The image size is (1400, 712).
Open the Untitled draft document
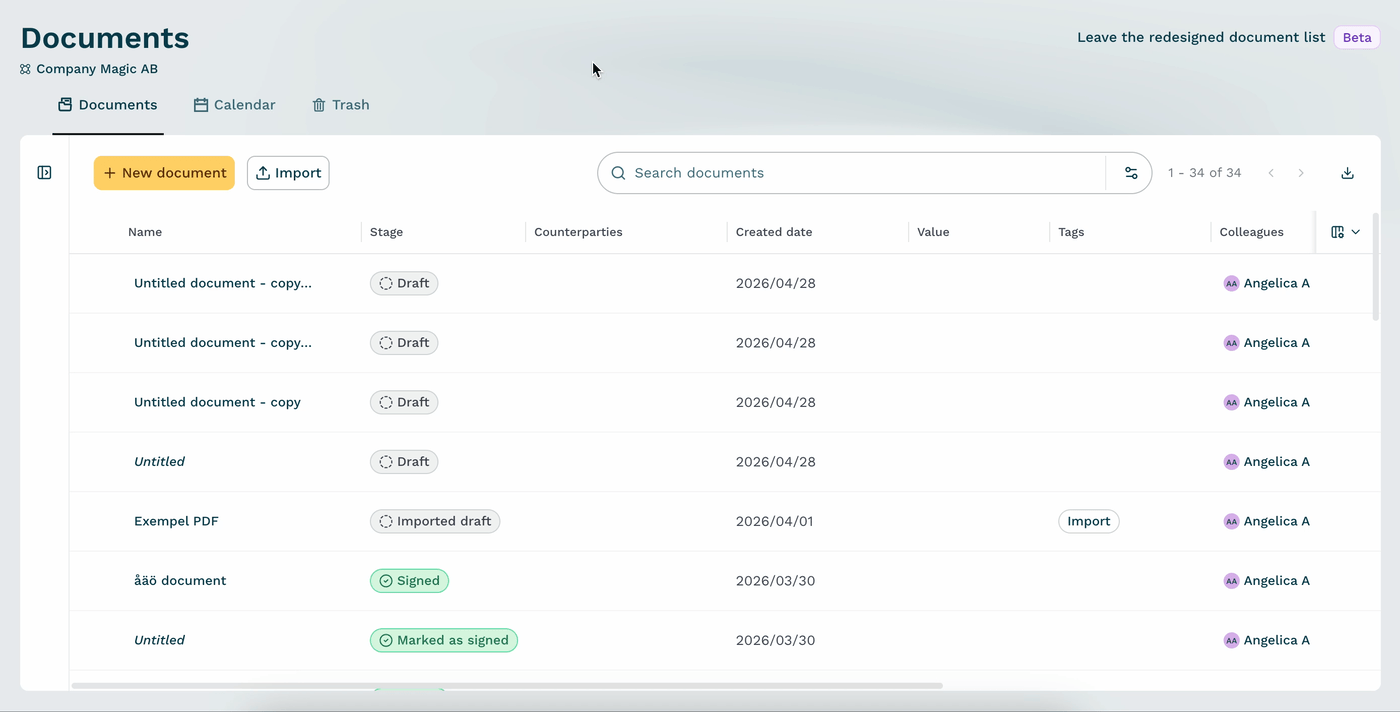click(159, 462)
